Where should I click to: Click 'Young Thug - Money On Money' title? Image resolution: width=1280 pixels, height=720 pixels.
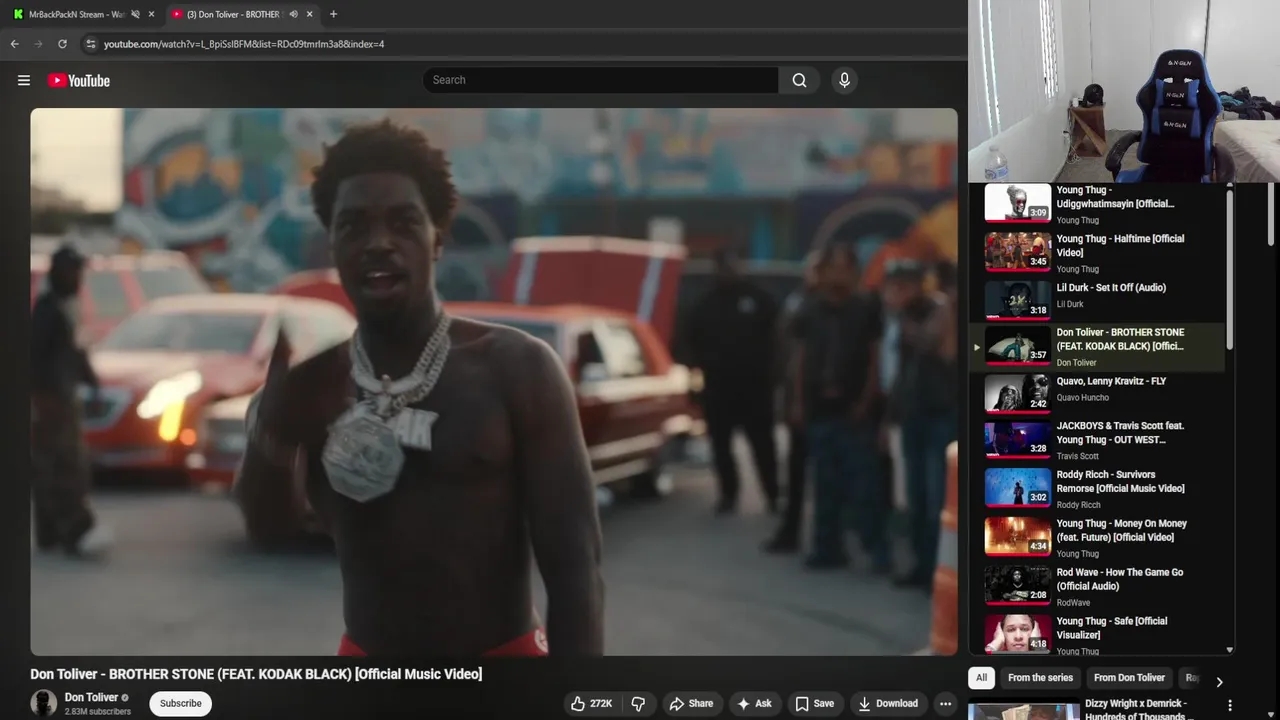click(x=1122, y=531)
